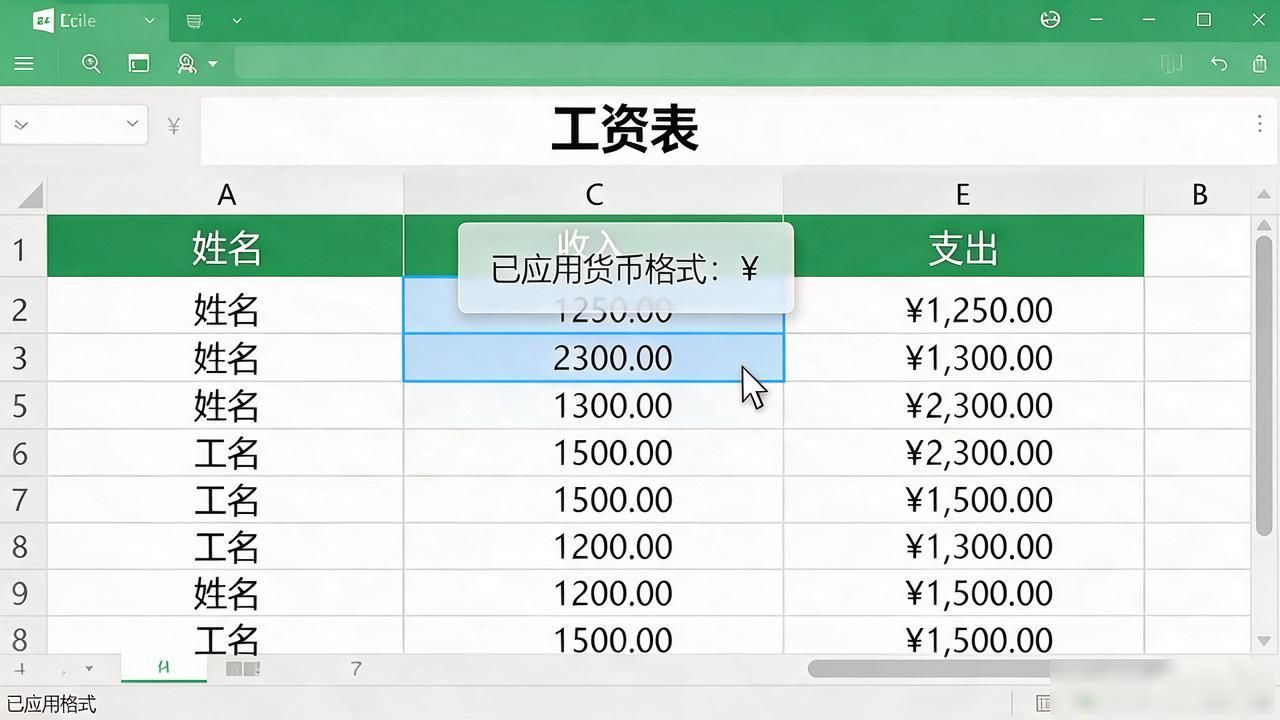Add a new sheet with plus icon
Screen dimensions: 1280x720
click(20, 669)
